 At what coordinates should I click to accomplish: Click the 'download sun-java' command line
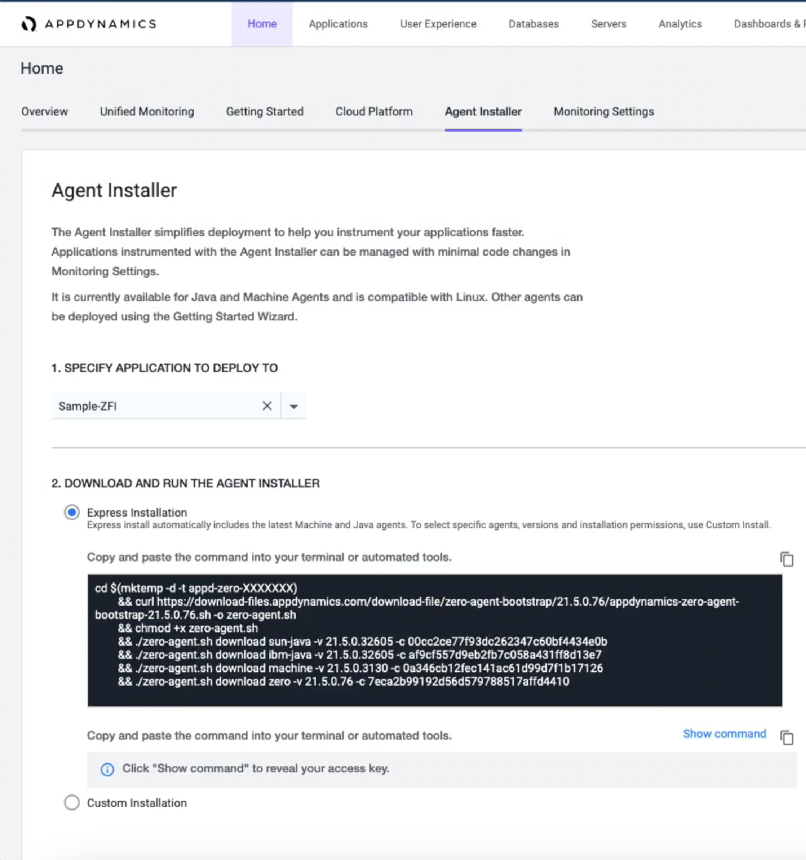(362, 641)
